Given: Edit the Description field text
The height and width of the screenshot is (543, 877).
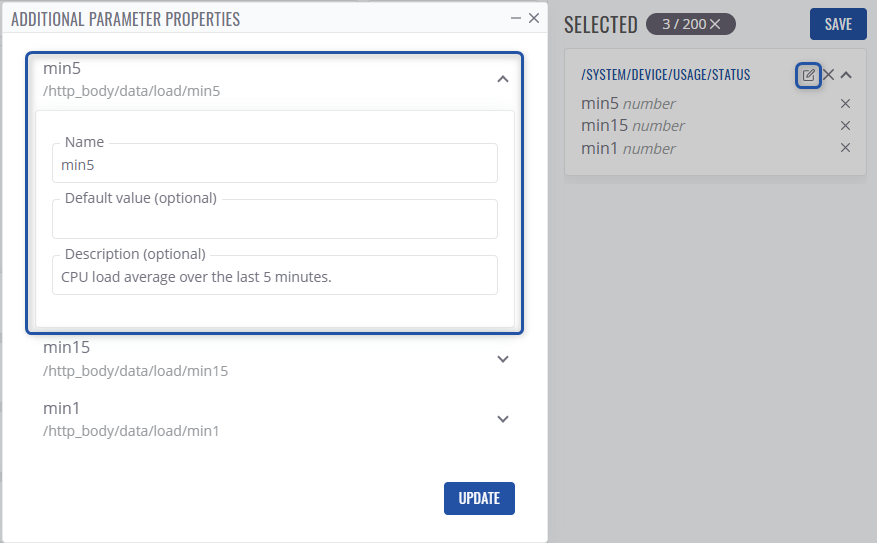Looking at the screenshot, I should pyautogui.click(x=274, y=276).
